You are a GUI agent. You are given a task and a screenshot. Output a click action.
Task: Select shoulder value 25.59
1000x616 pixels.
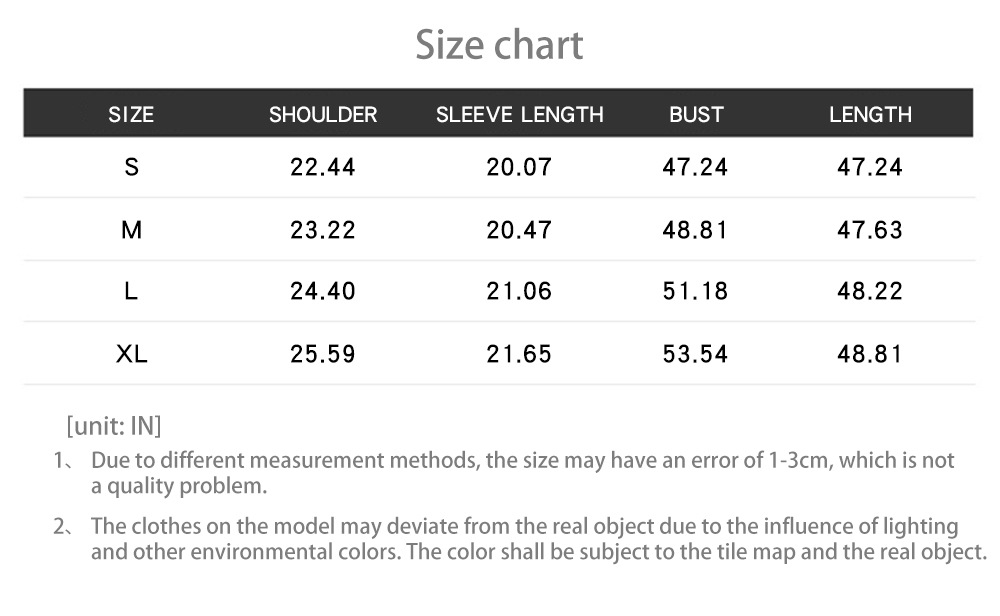(322, 354)
